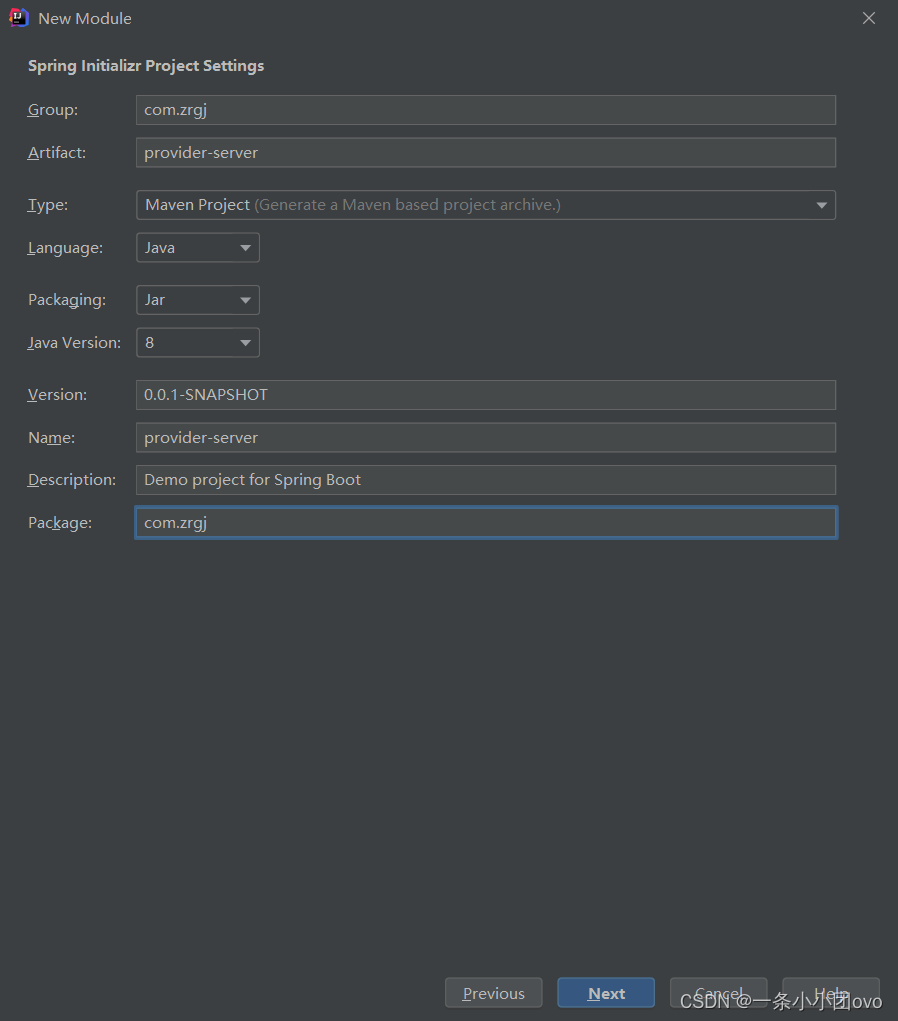
Task: Select the Group input field containing com.zrgj
Action: (485, 110)
